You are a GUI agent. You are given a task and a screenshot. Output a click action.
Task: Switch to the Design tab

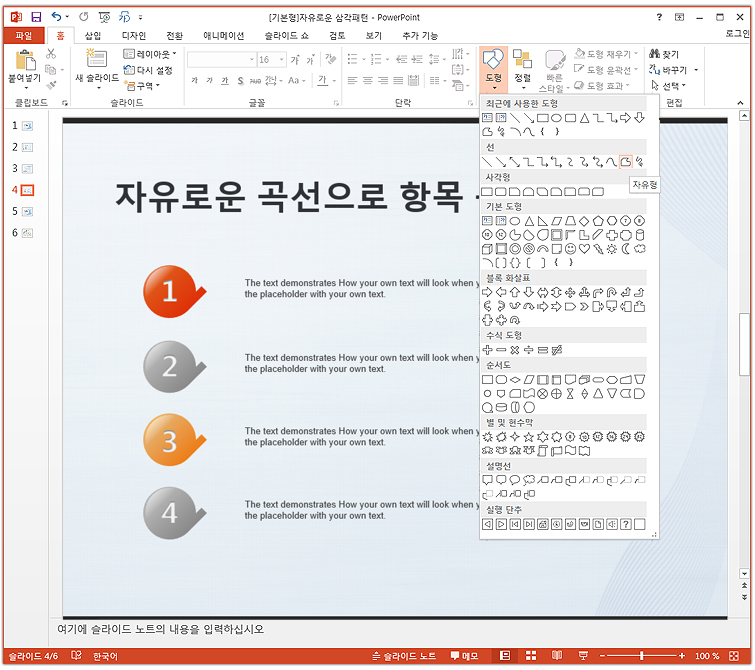coord(133,36)
